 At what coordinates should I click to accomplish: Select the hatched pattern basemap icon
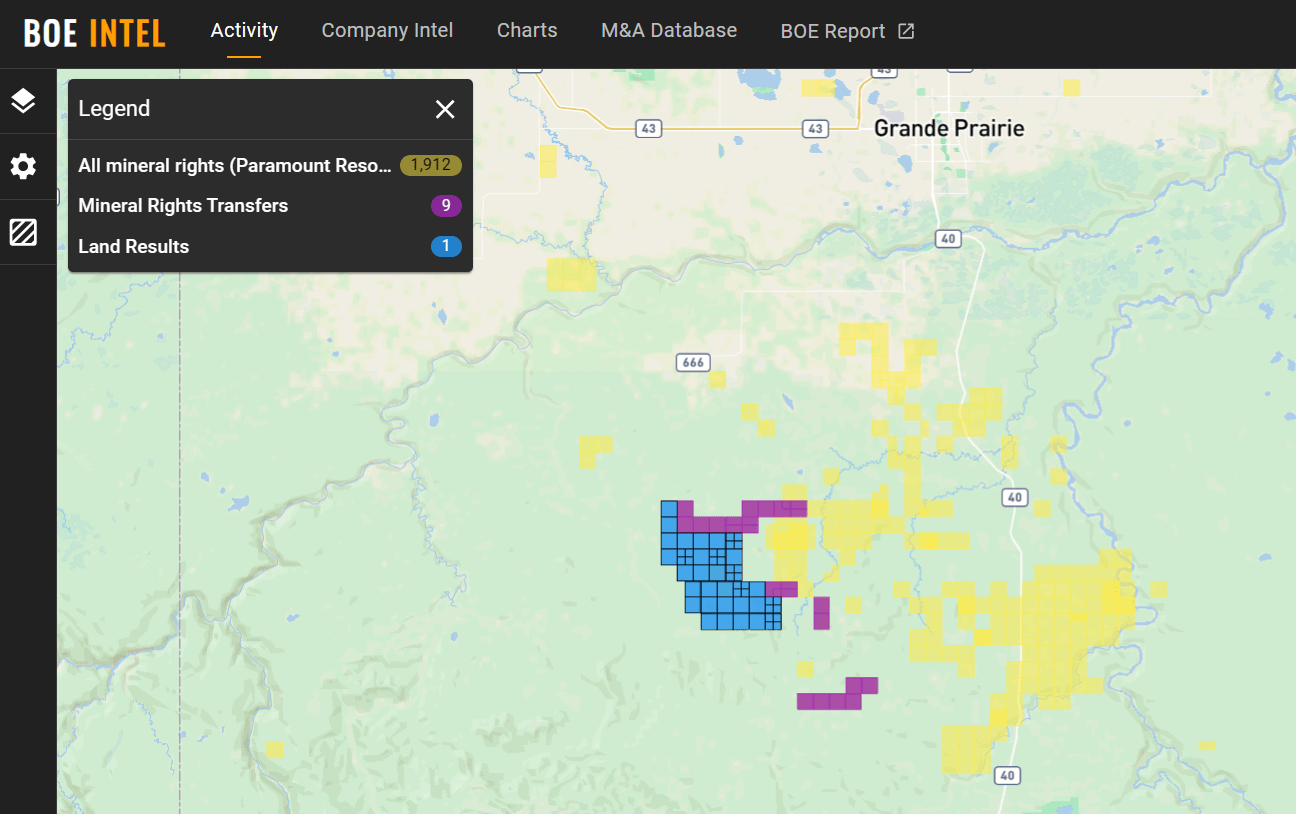(x=22, y=232)
